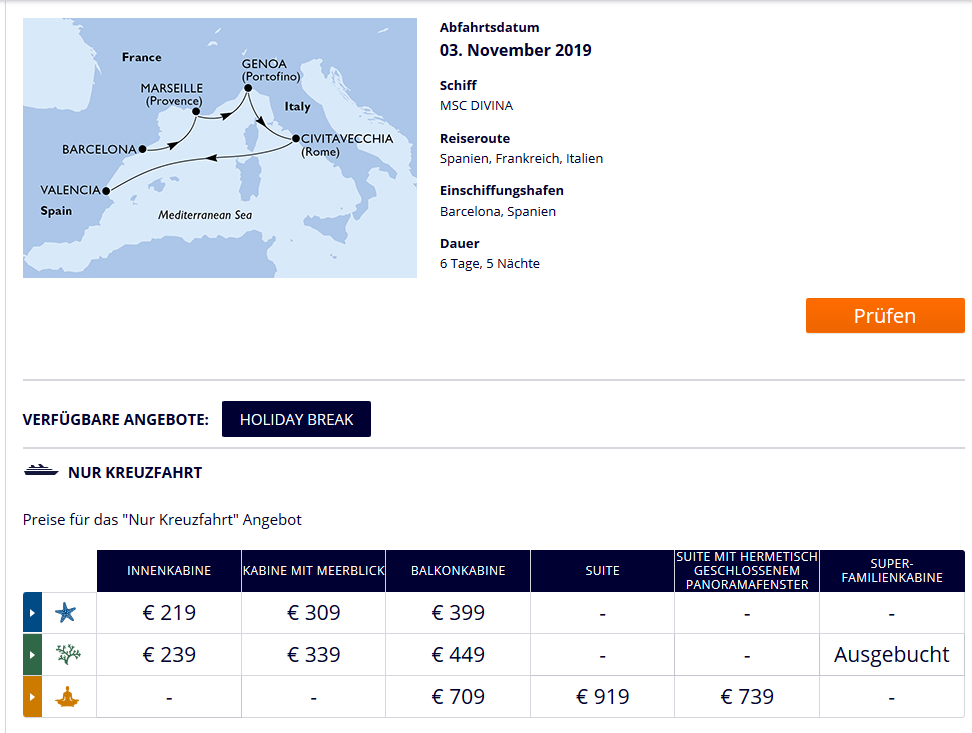Expand the blue starfish row arrow
Viewport: 972px width, 733px height.
tap(32, 613)
